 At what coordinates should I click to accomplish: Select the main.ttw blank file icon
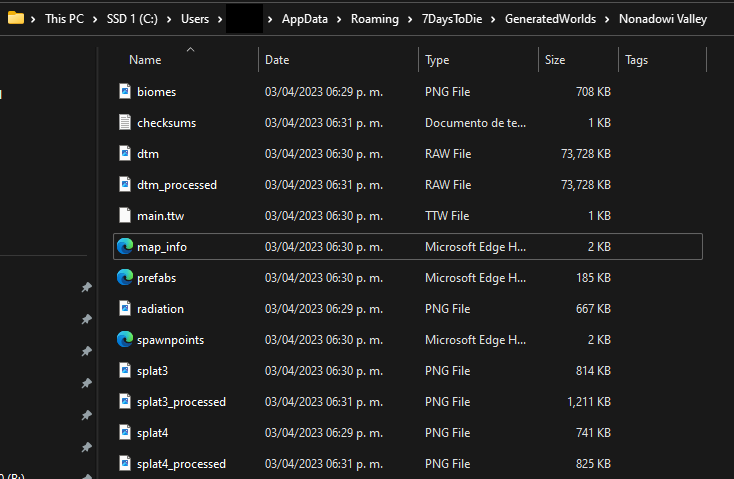coord(125,215)
